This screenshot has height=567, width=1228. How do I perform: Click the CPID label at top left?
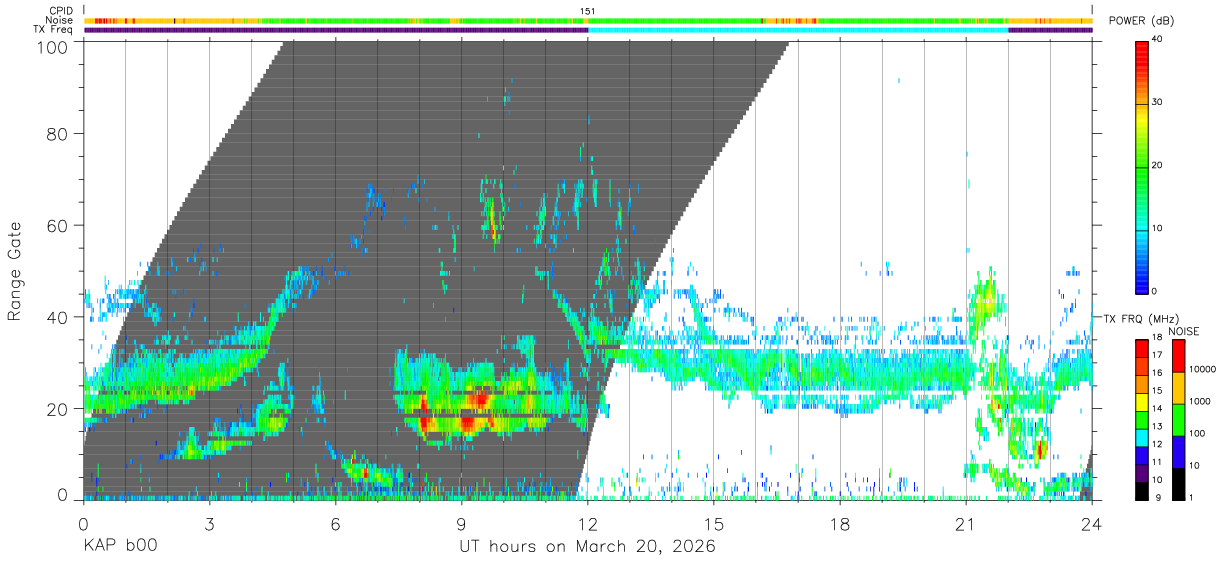[x=60, y=11]
